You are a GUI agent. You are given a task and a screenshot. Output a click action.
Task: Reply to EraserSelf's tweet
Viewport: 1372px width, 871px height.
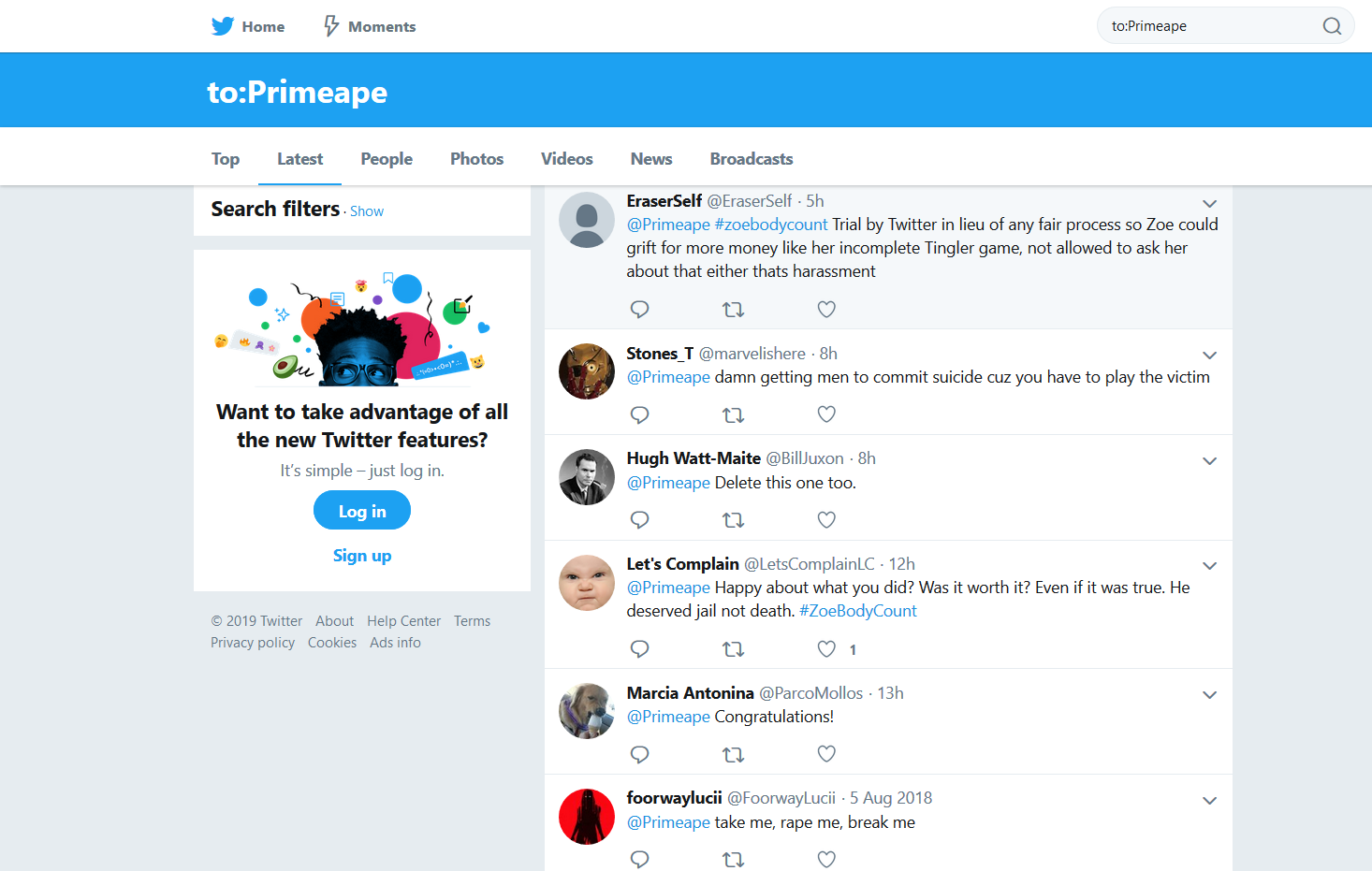640,309
